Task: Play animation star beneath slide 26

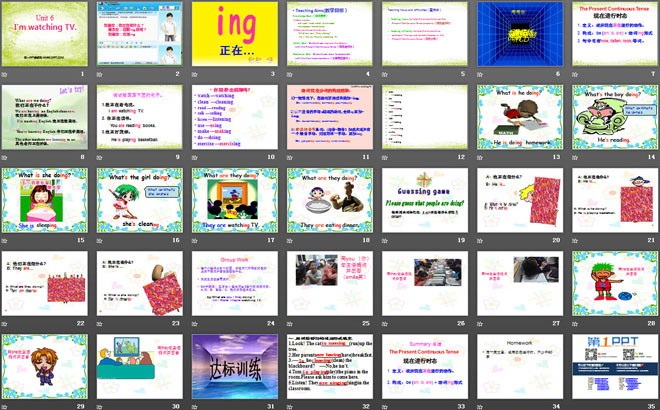Action: coord(385,324)
